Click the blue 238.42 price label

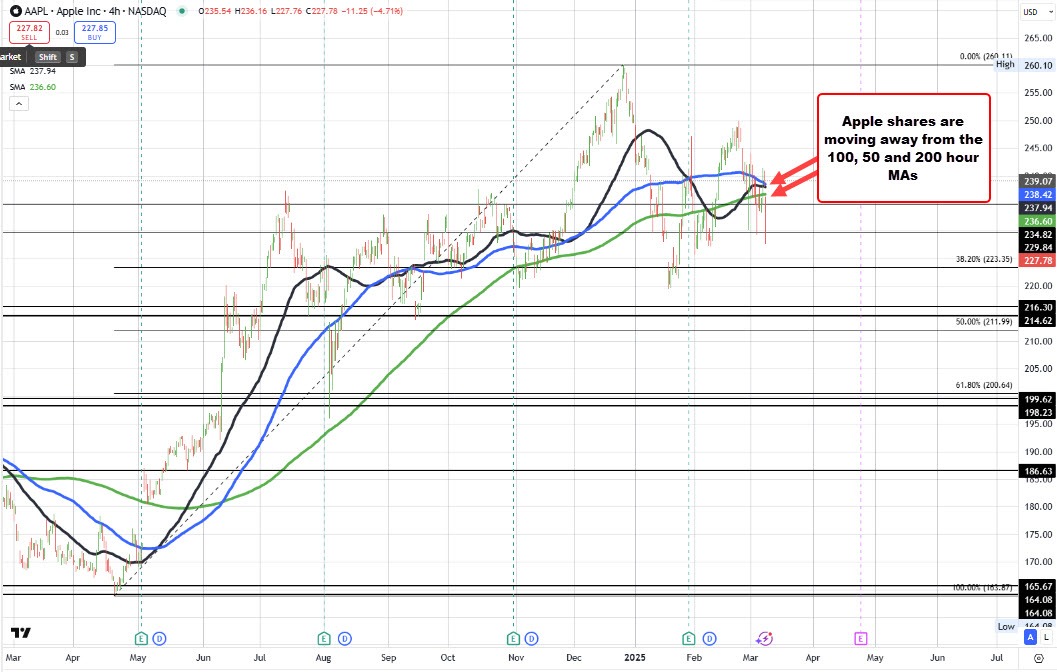1036,195
